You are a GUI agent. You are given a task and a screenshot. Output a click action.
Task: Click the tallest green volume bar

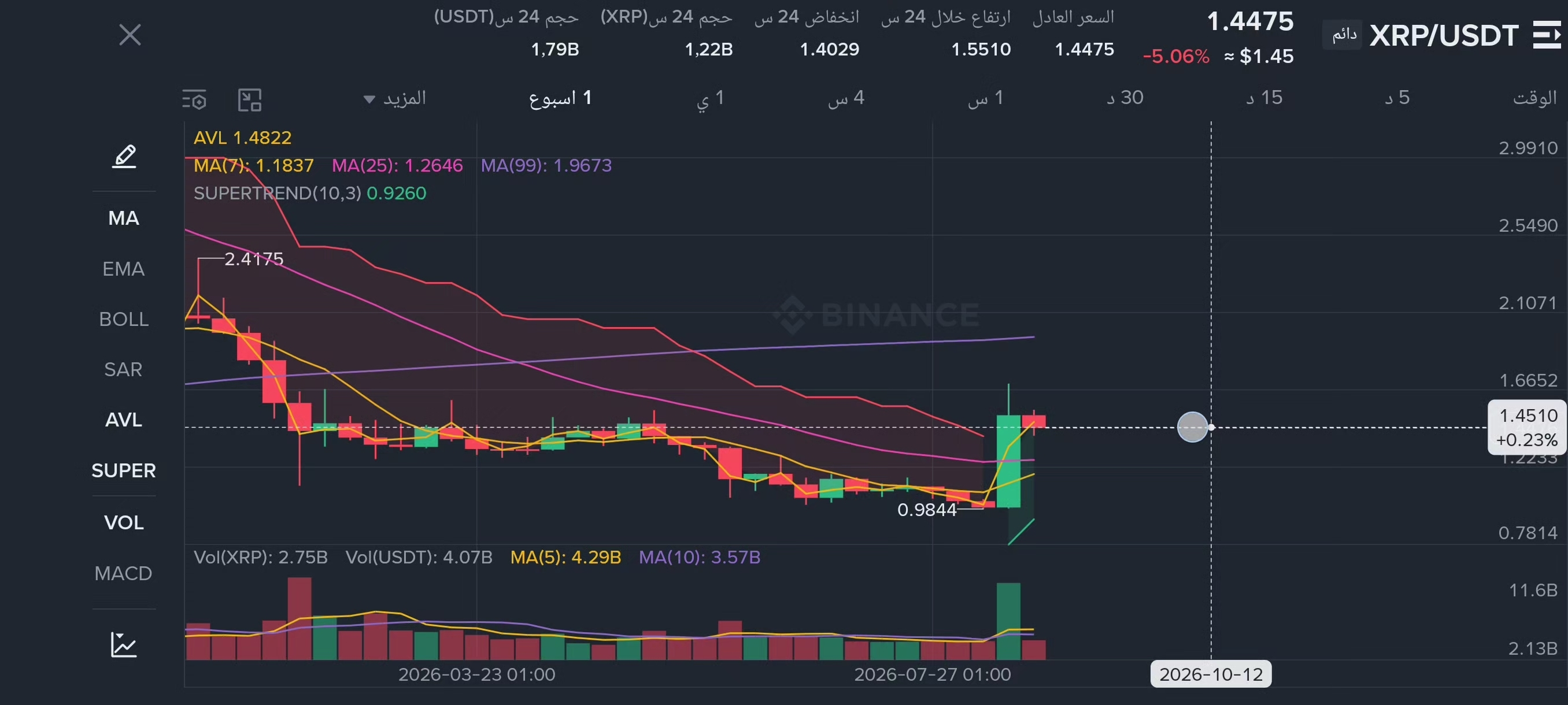pos(1008,621)
